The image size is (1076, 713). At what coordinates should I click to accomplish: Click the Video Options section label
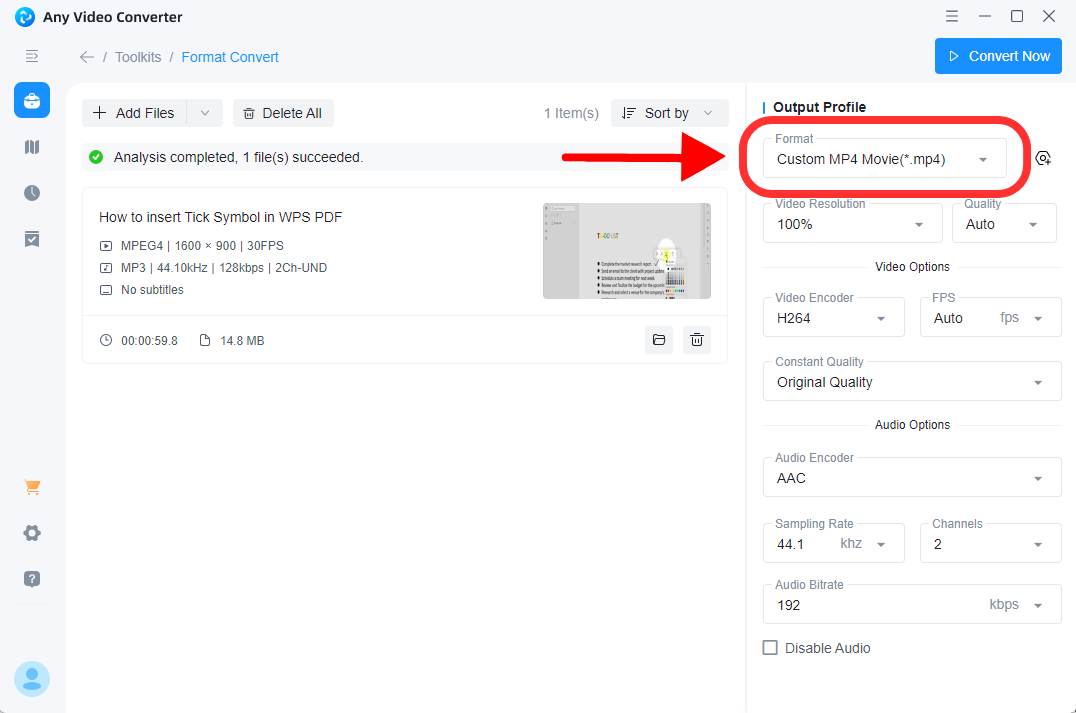tap(912, 267)
